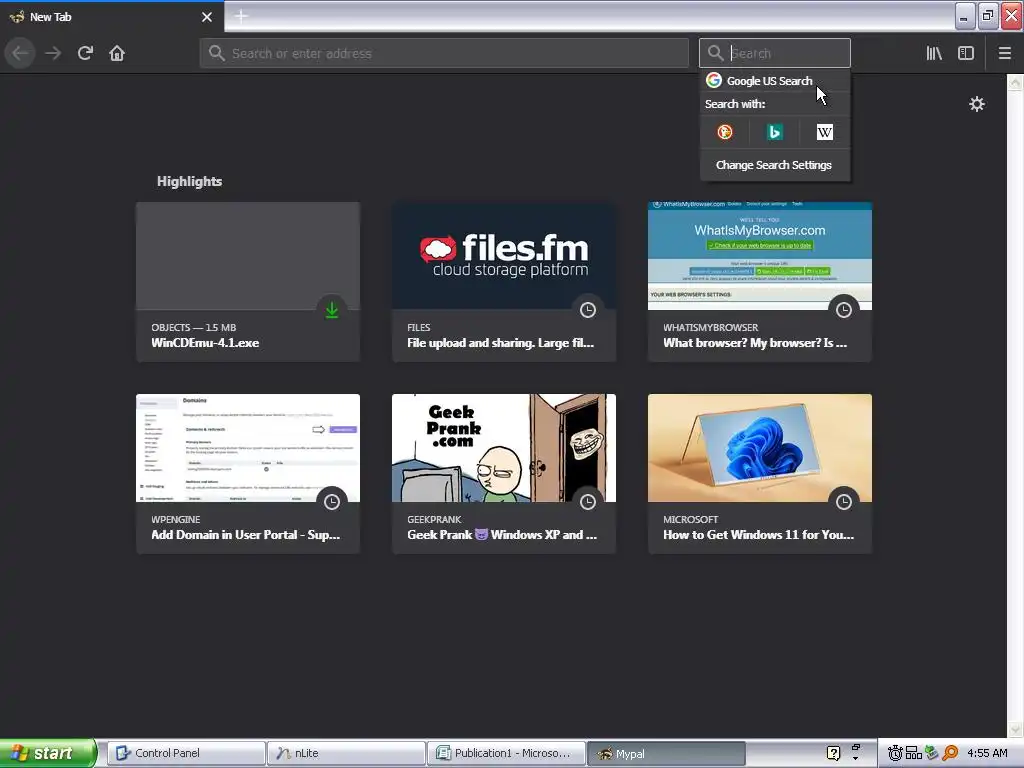
Task: Click history clock on GeekPrank tile
Action: click(588, 502)
